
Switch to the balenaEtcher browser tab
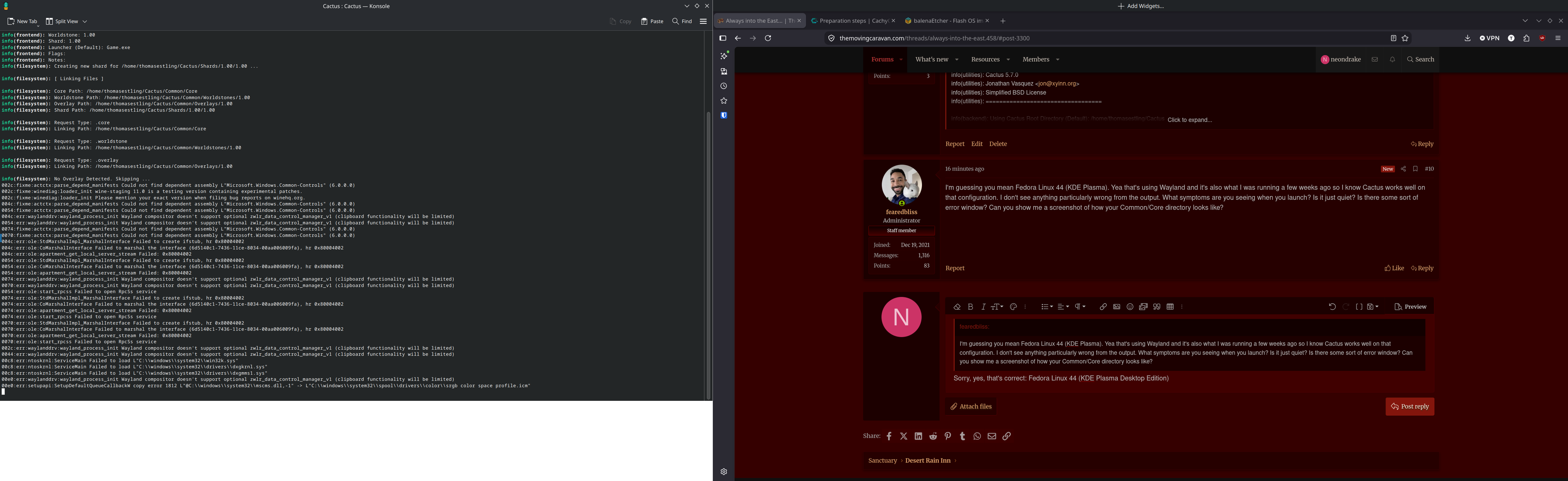click(x=946, y=21)
